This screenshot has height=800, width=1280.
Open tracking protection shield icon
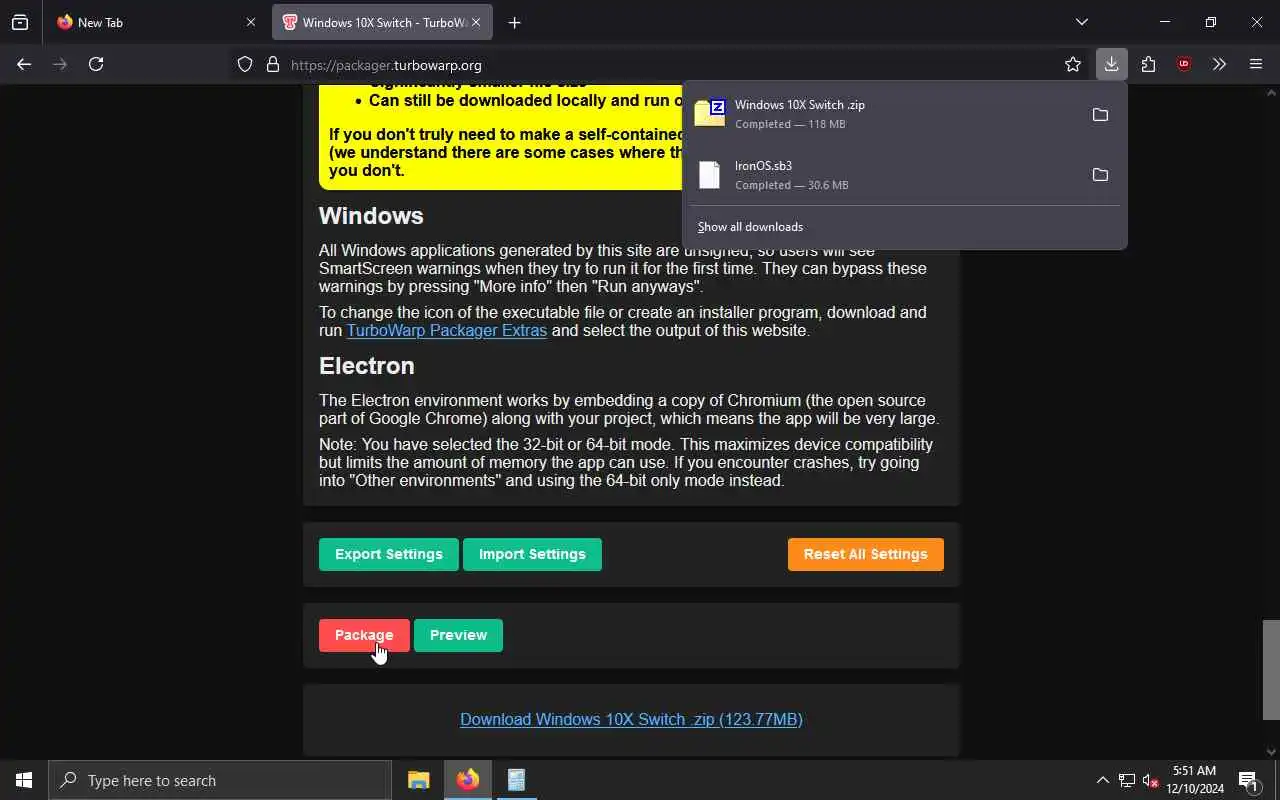tap(245, 64)
